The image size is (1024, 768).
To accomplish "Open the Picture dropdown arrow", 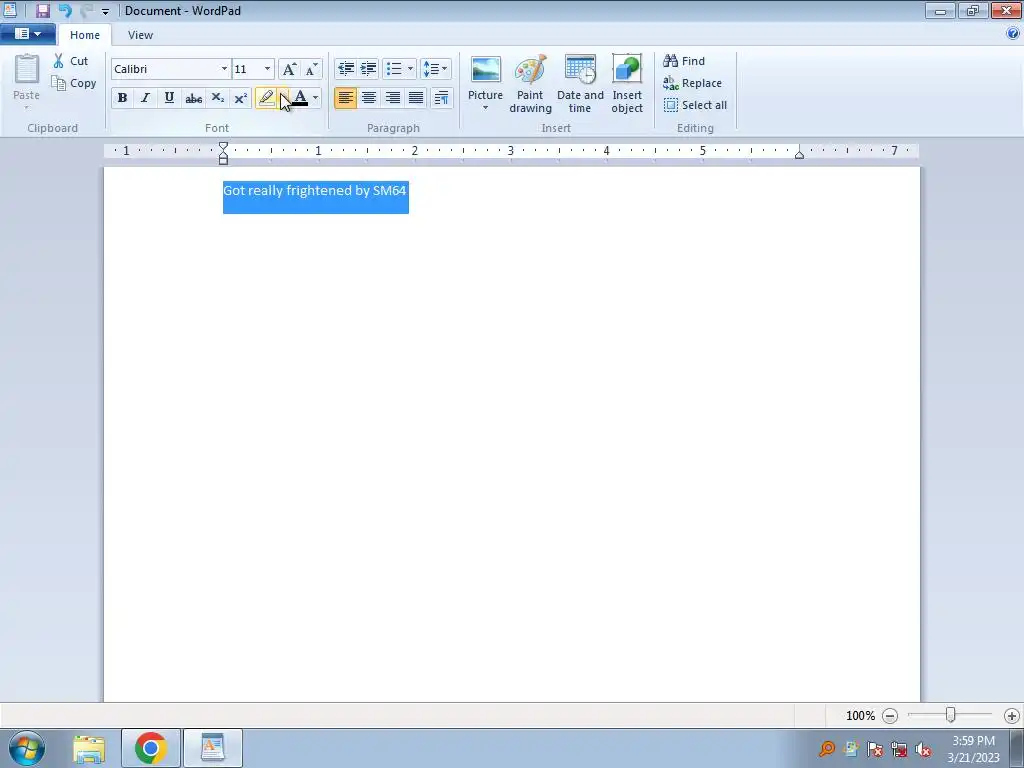I will (485, 108).
